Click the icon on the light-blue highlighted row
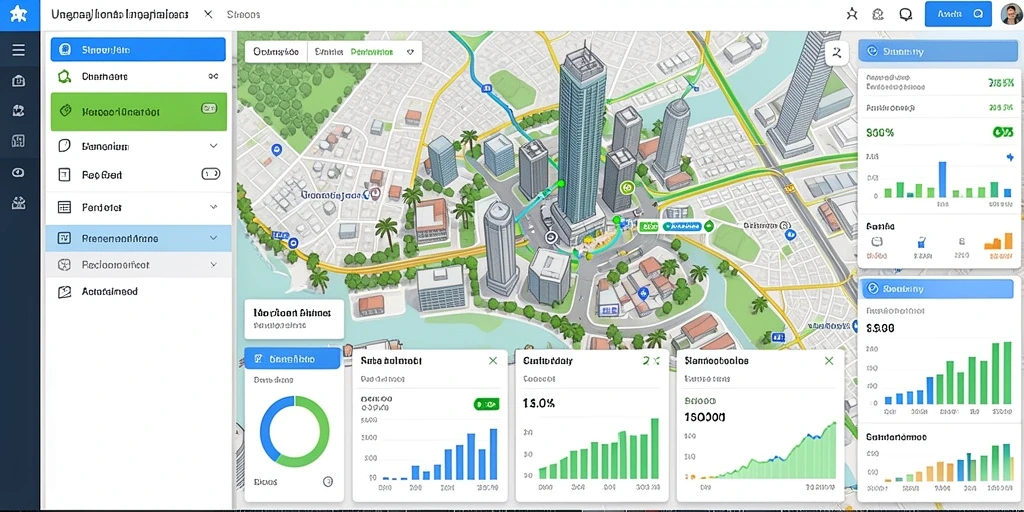Viewport: 1024px width, 512px height. [64, 238]
